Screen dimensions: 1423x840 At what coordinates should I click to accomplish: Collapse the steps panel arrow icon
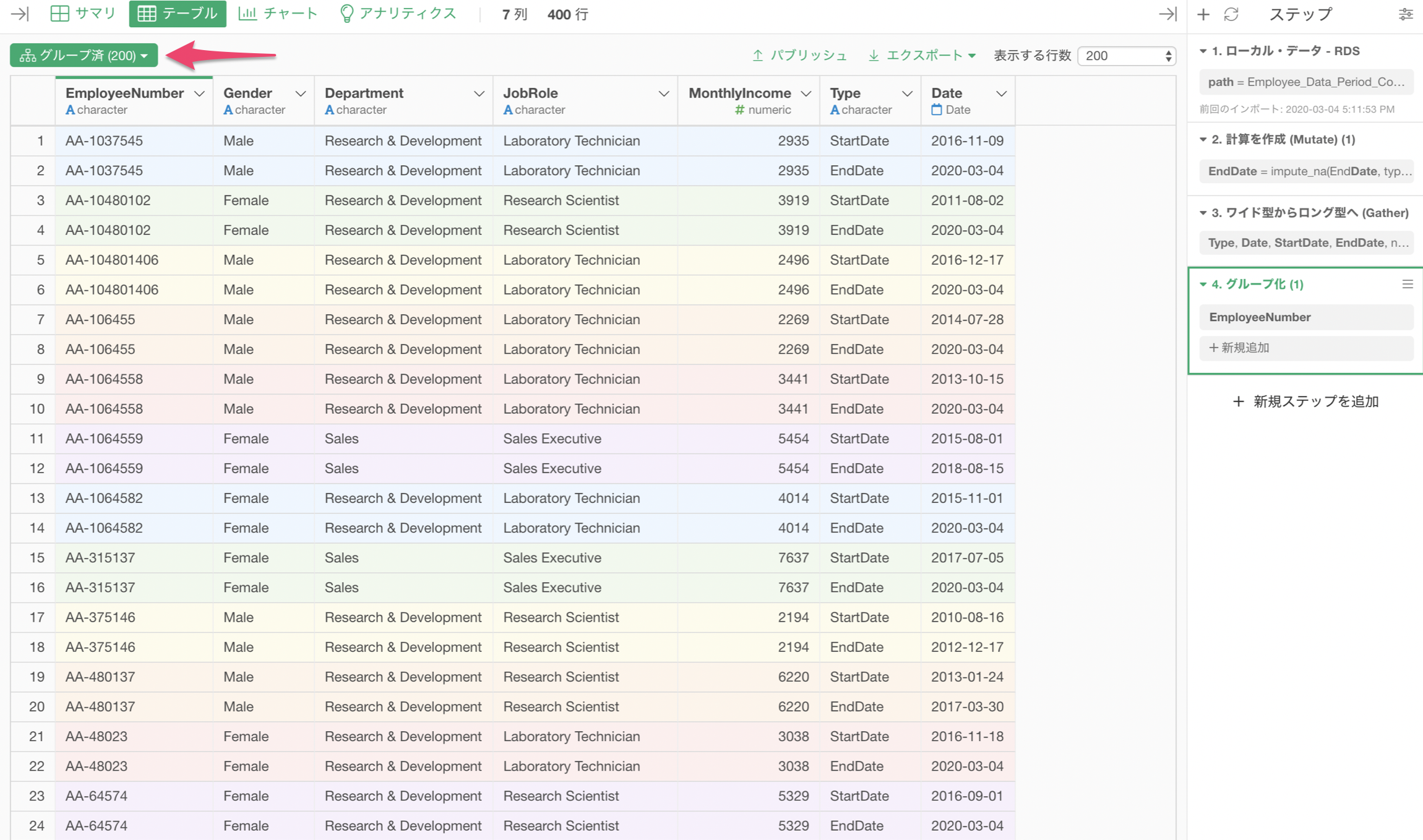point(1167,14)
